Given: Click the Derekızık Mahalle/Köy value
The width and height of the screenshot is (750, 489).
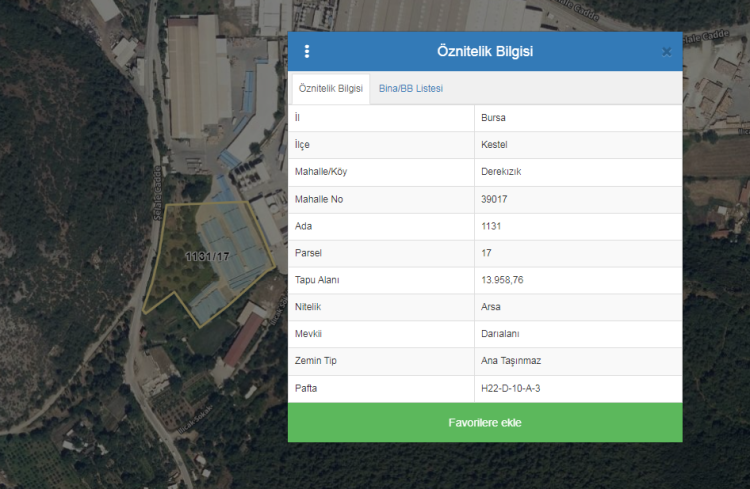Looking at the screenshot, I should pyautogui.click(x=501, y=172).
